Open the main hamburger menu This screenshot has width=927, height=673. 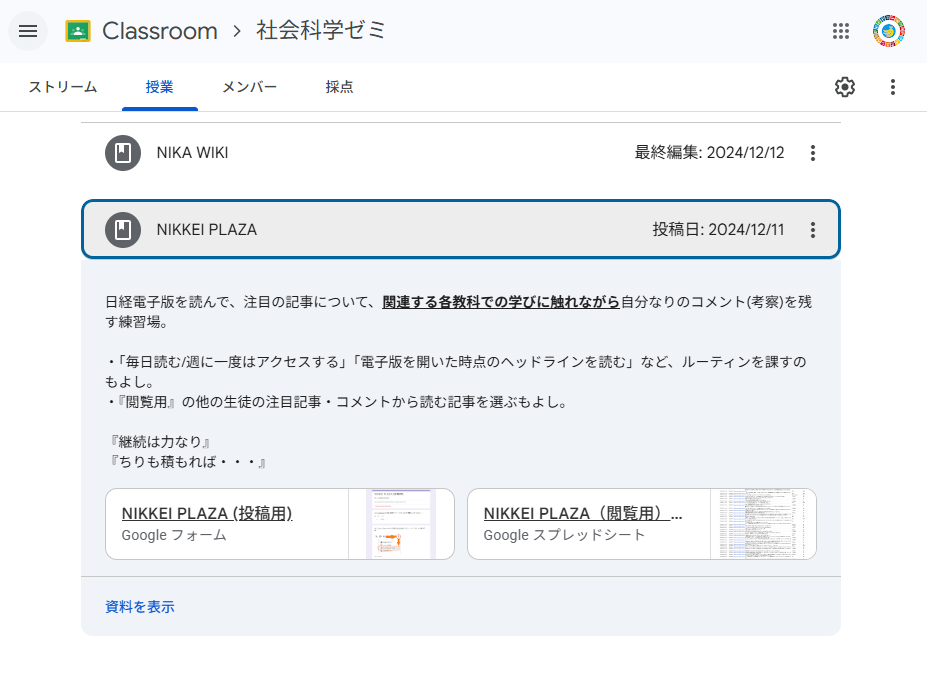coord(28,31)
